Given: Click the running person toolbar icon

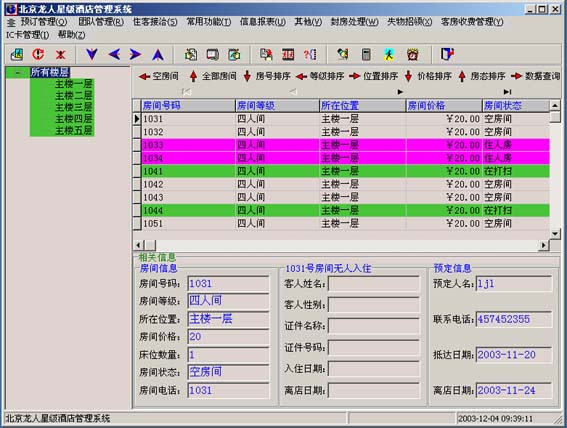Looking at the screenshot, I should tap(389, 55).
